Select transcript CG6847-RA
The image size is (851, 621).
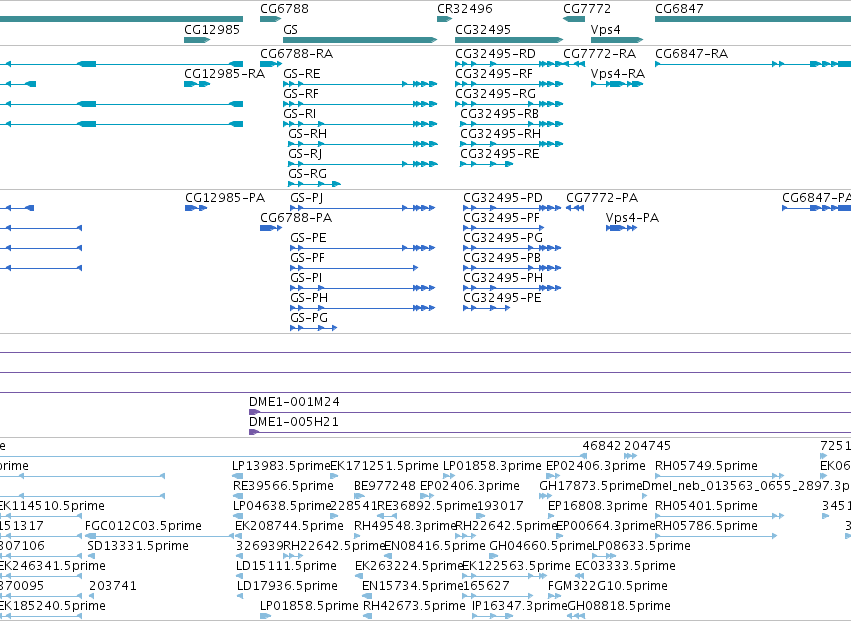tap(753, 64)
